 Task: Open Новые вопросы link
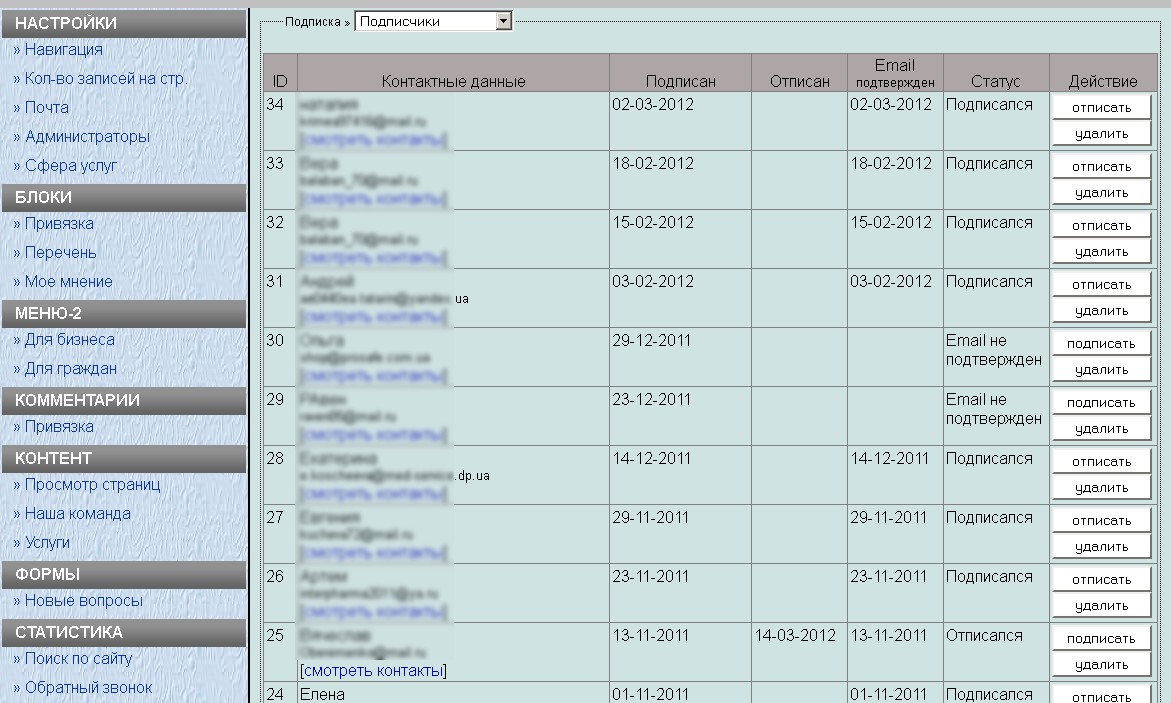[84, 601]
